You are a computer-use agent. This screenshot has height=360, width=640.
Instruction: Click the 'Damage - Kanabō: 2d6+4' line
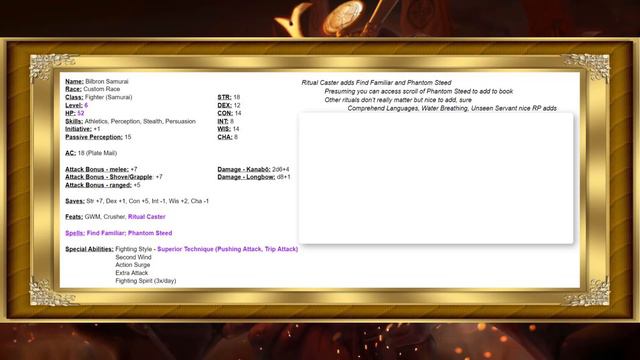(x=253, y=169)
